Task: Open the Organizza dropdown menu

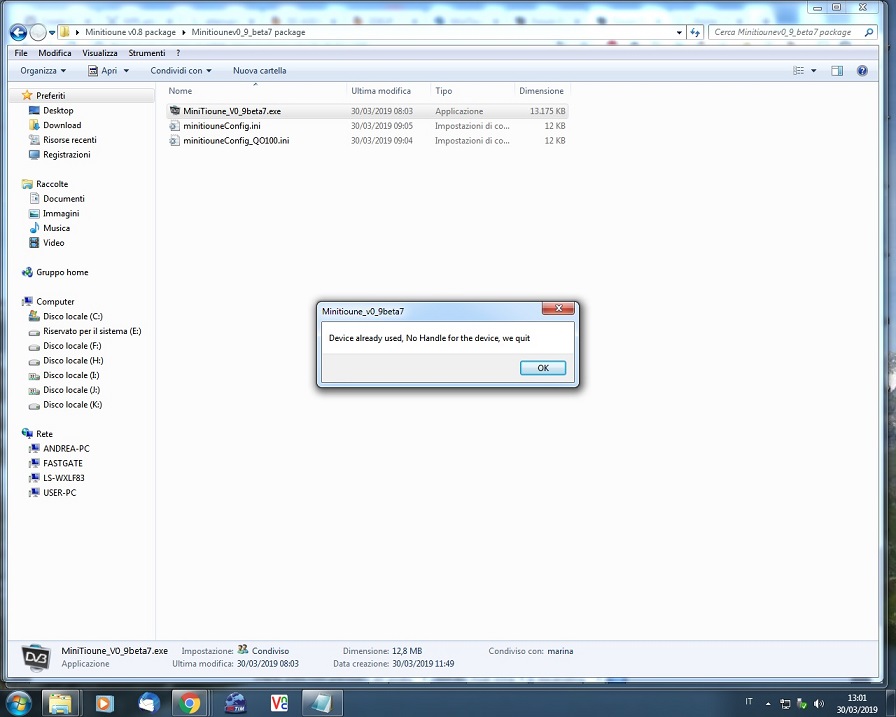Action: pyautogui.click(x=43, y=71)
